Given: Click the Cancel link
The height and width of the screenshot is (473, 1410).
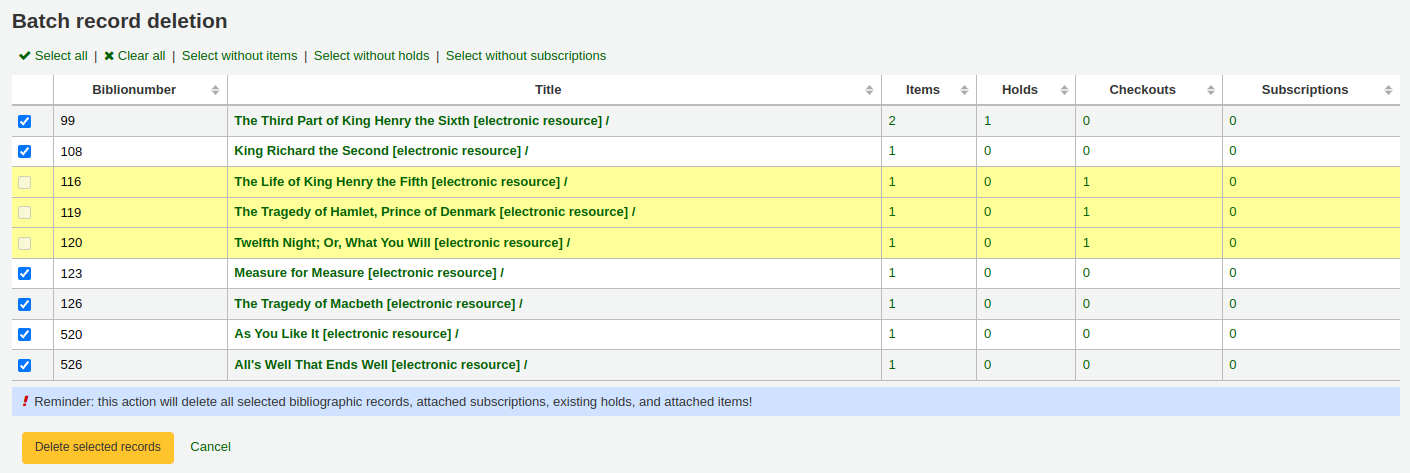Looking at the screenshot, I should pos(210,447).
